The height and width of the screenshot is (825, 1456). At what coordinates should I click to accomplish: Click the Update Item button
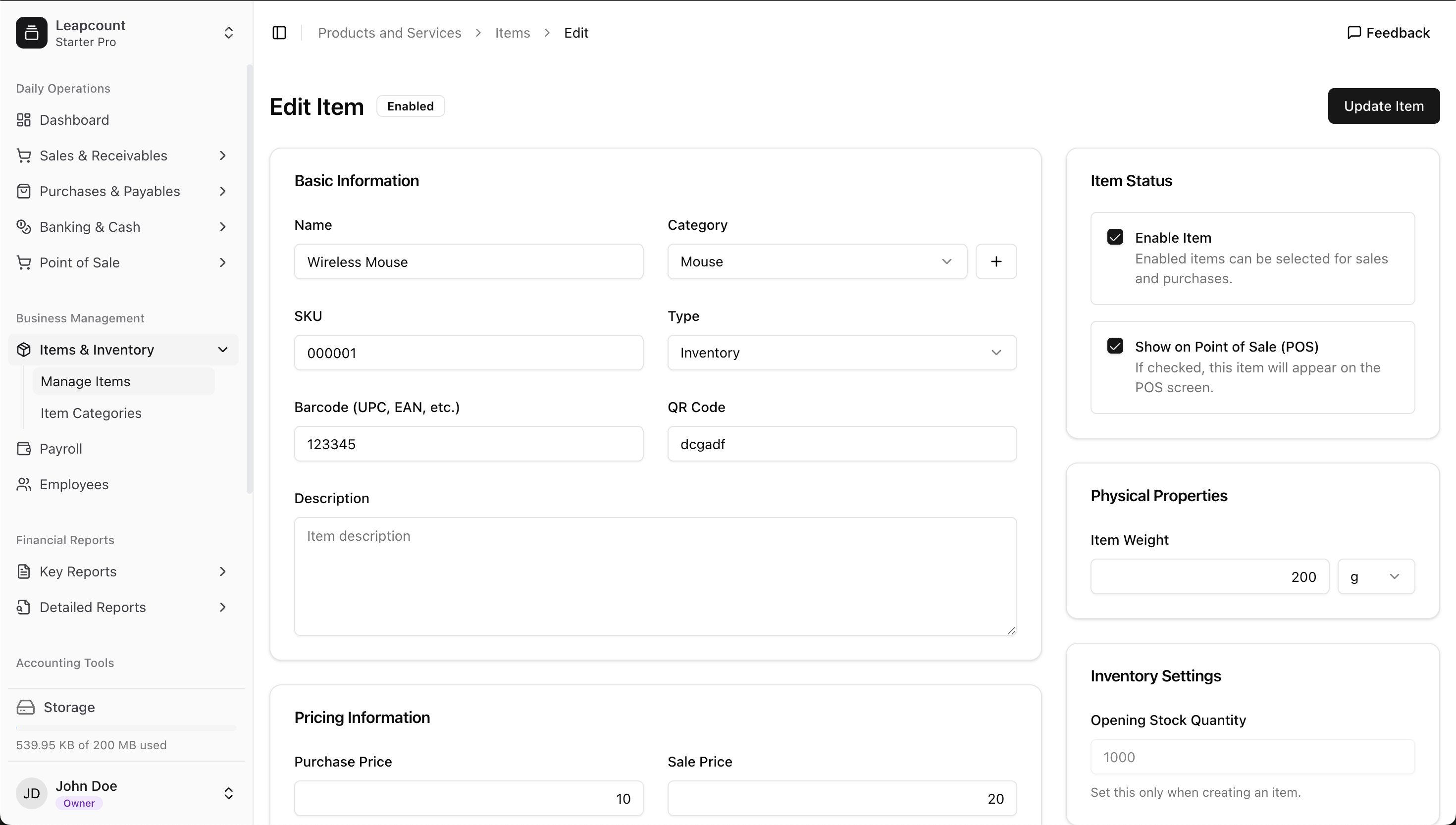[x=1384, y=106]
